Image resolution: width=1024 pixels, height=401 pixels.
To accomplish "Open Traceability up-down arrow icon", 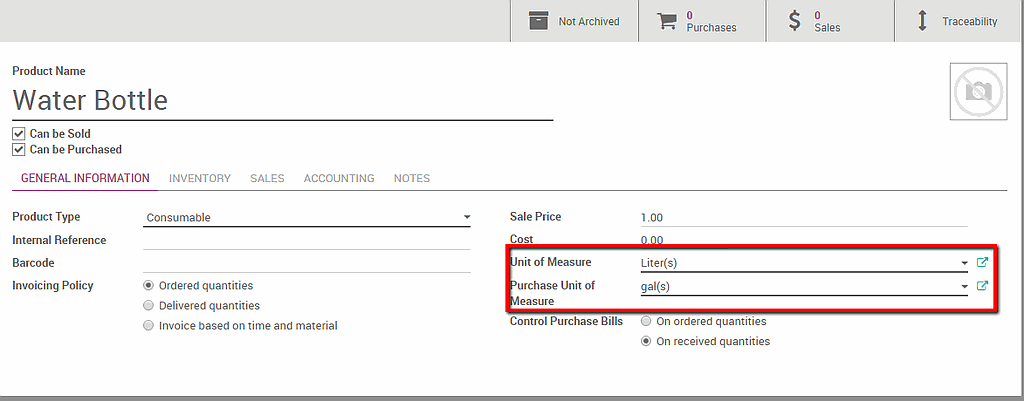I will click(x=923, y=21).
